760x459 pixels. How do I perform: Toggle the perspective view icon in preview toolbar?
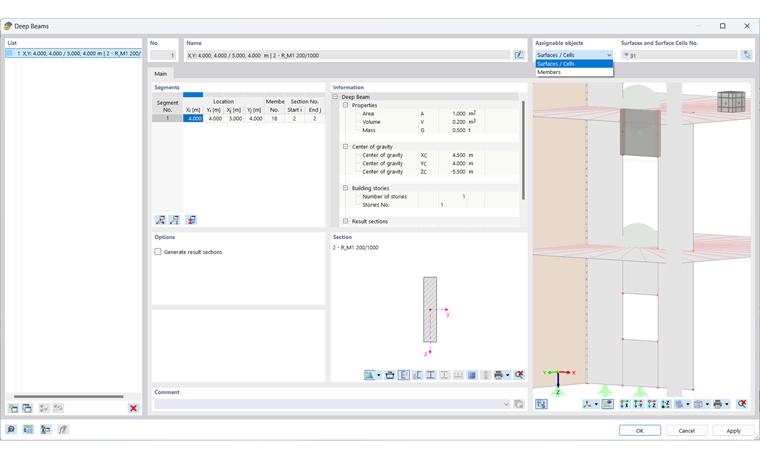click(607, 404)
